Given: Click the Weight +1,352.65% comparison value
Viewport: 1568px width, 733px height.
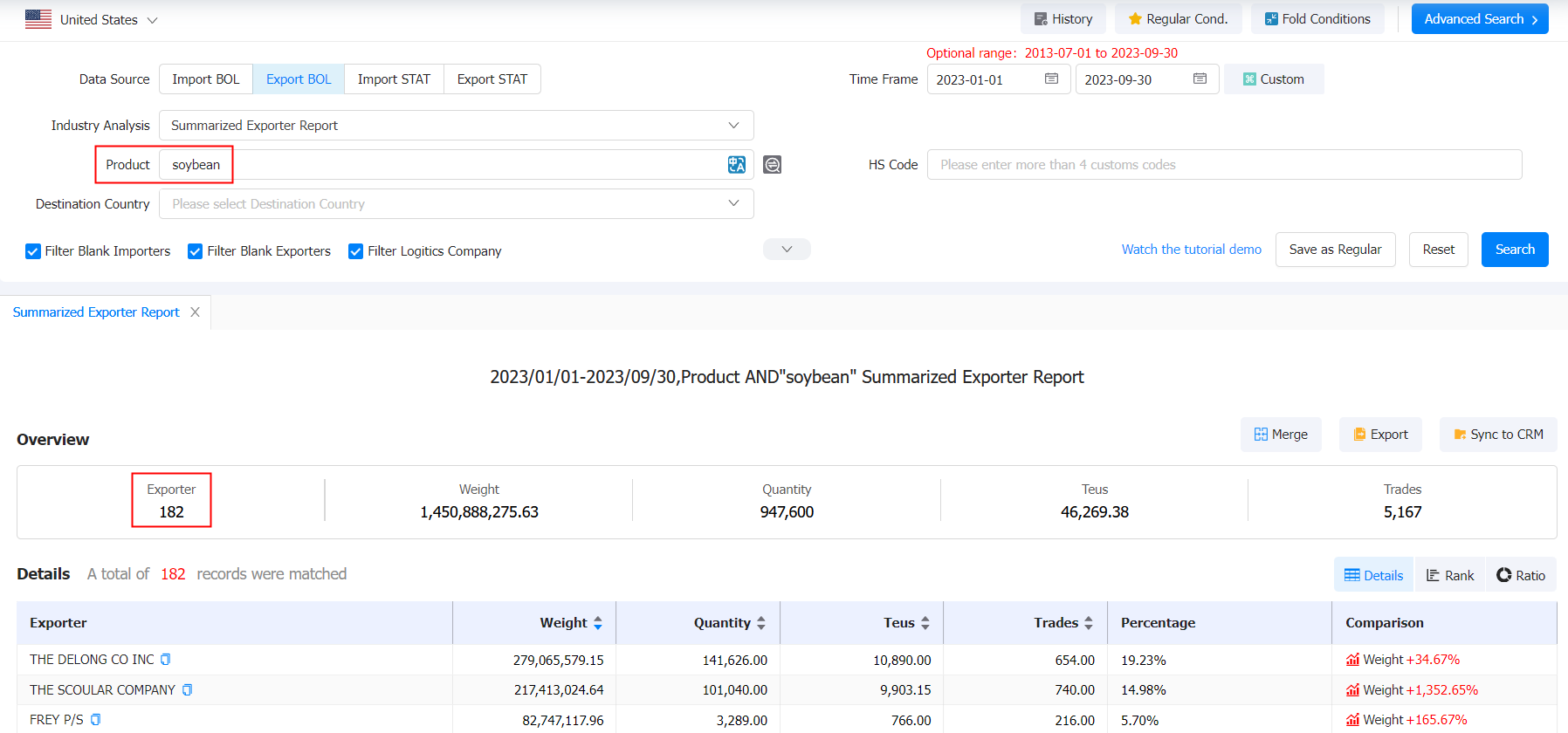Looking at the screenshot, I should [x=1420, y=690].
